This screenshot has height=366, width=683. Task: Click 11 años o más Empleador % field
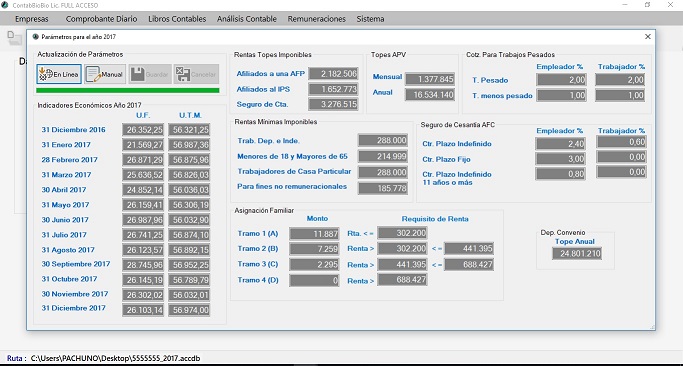[x=561, y=174]
